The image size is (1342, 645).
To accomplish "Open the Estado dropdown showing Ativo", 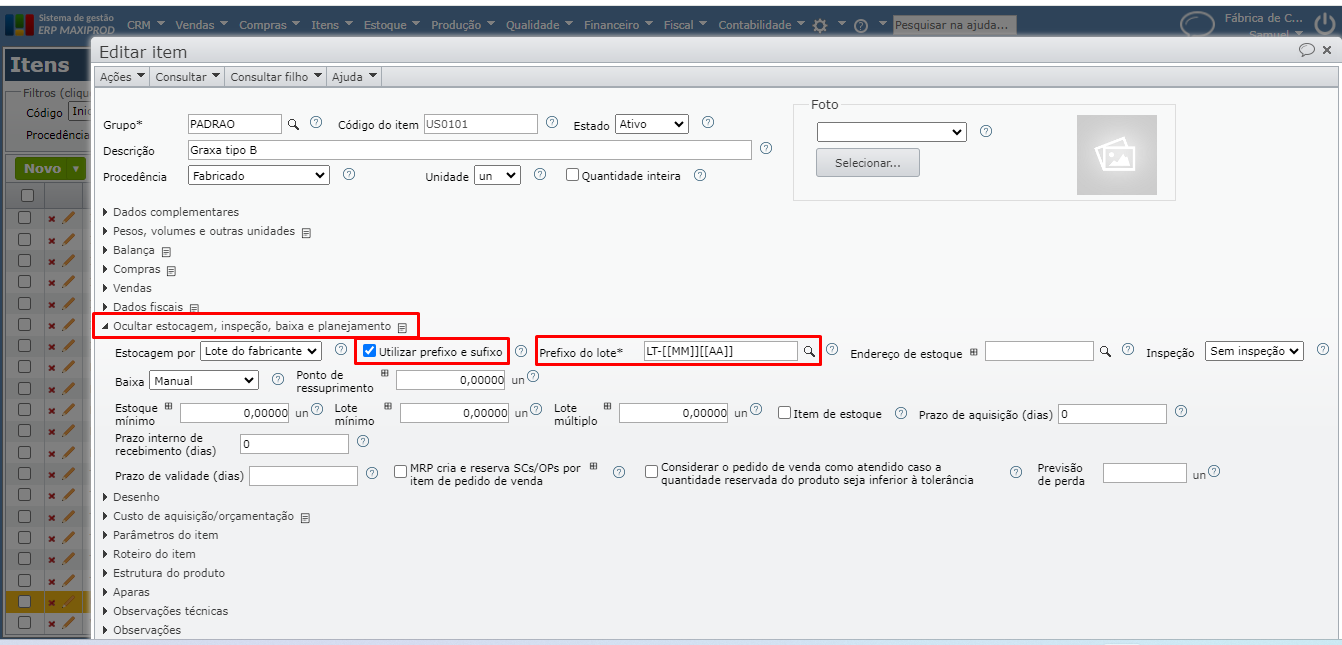I will pyautogui.click(x=651, y=124).
